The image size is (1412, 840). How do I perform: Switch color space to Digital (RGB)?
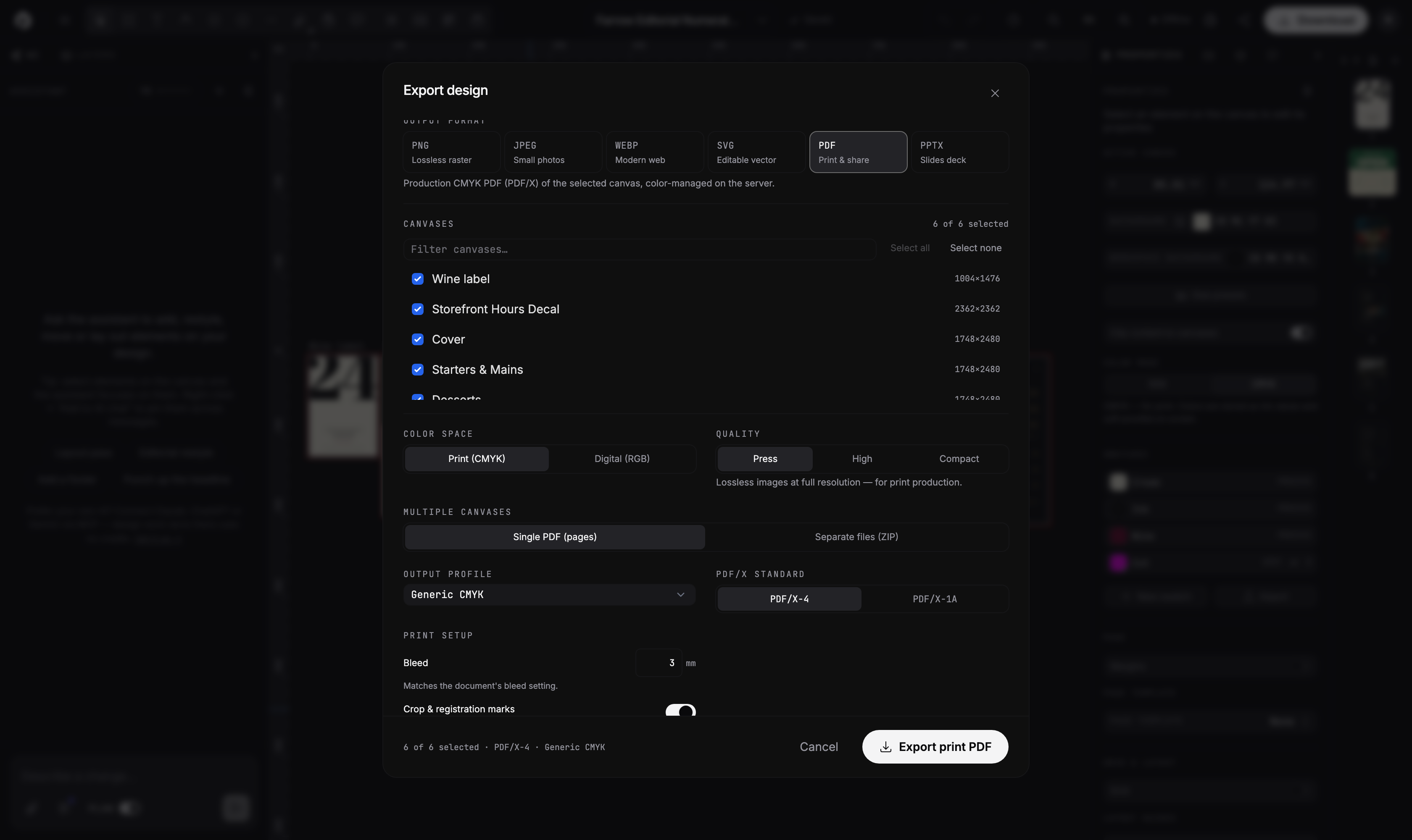(x=622, y=459)
